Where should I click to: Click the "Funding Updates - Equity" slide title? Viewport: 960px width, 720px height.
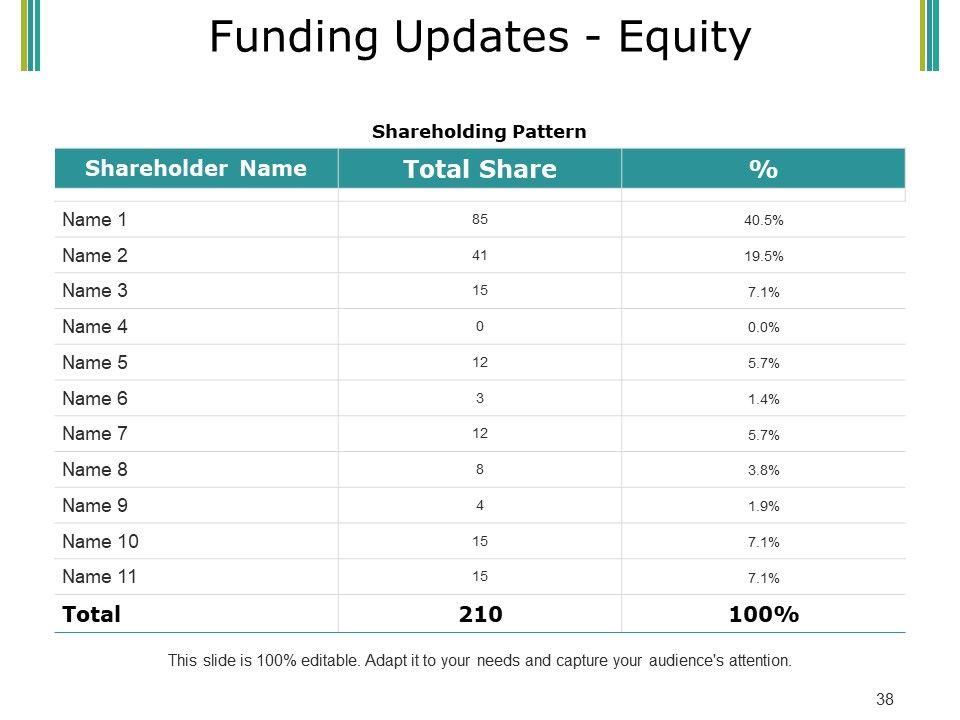480,38
